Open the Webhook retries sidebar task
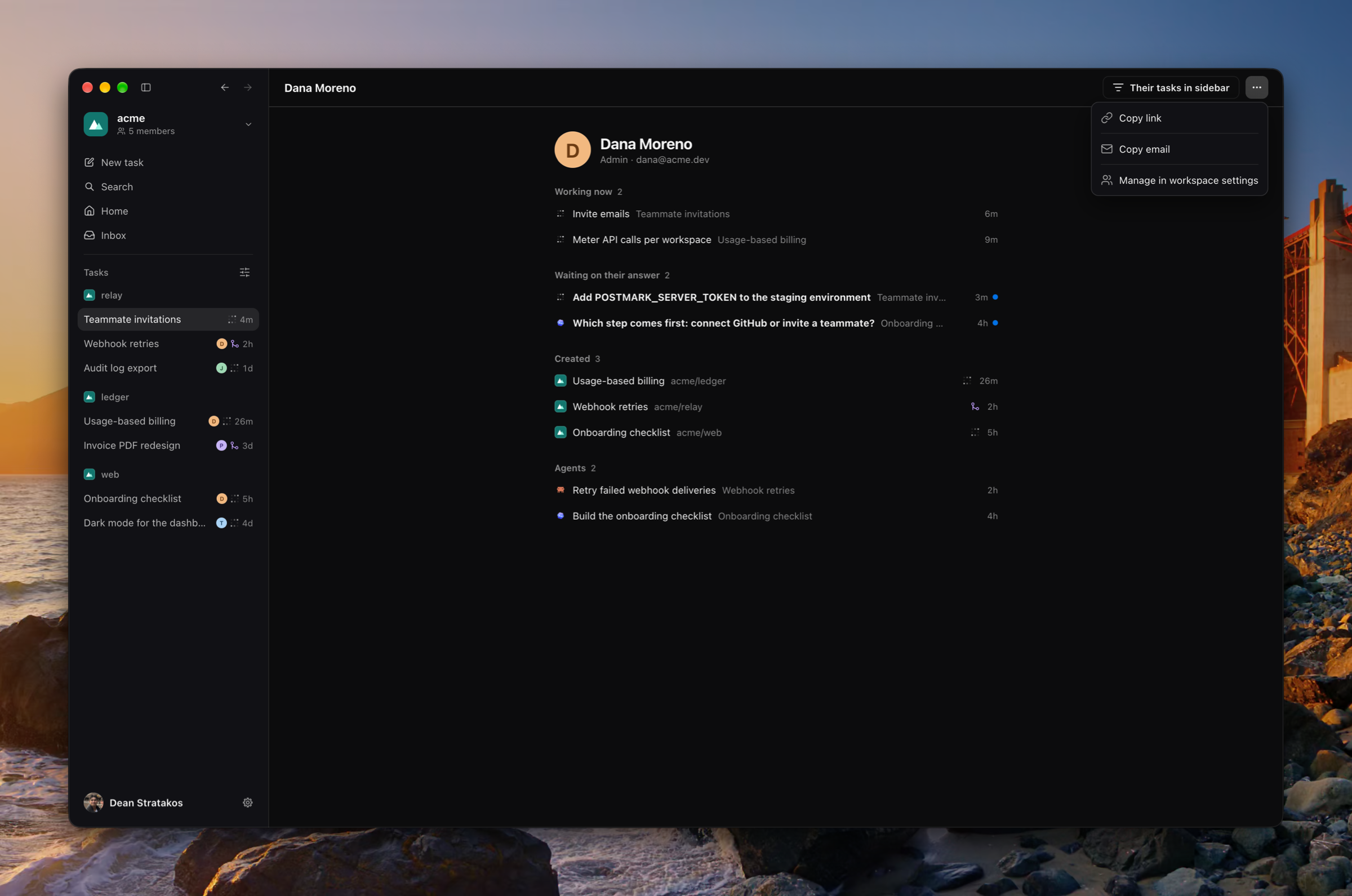The image size is (1352, 896). pos(168,344)
